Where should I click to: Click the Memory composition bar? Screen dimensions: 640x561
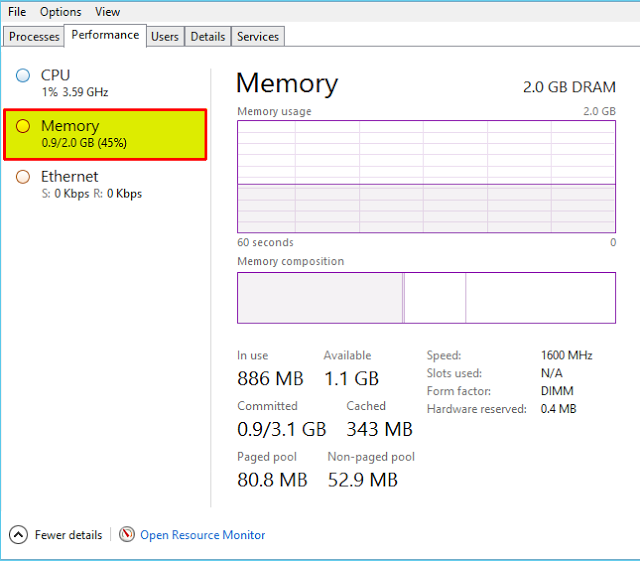(x=426, y=298)
